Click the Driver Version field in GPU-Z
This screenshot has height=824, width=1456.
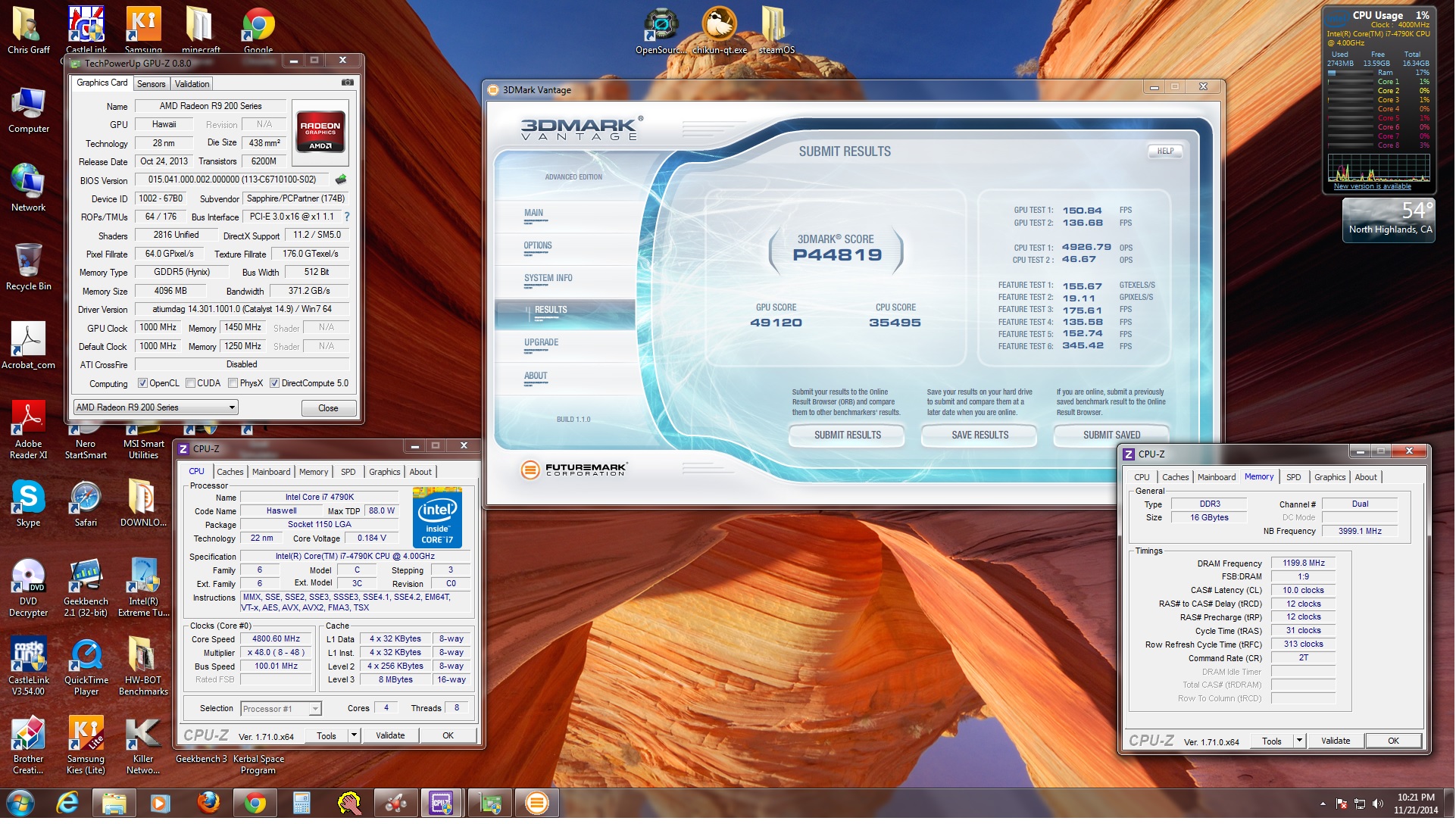click(x=242, y=309)
